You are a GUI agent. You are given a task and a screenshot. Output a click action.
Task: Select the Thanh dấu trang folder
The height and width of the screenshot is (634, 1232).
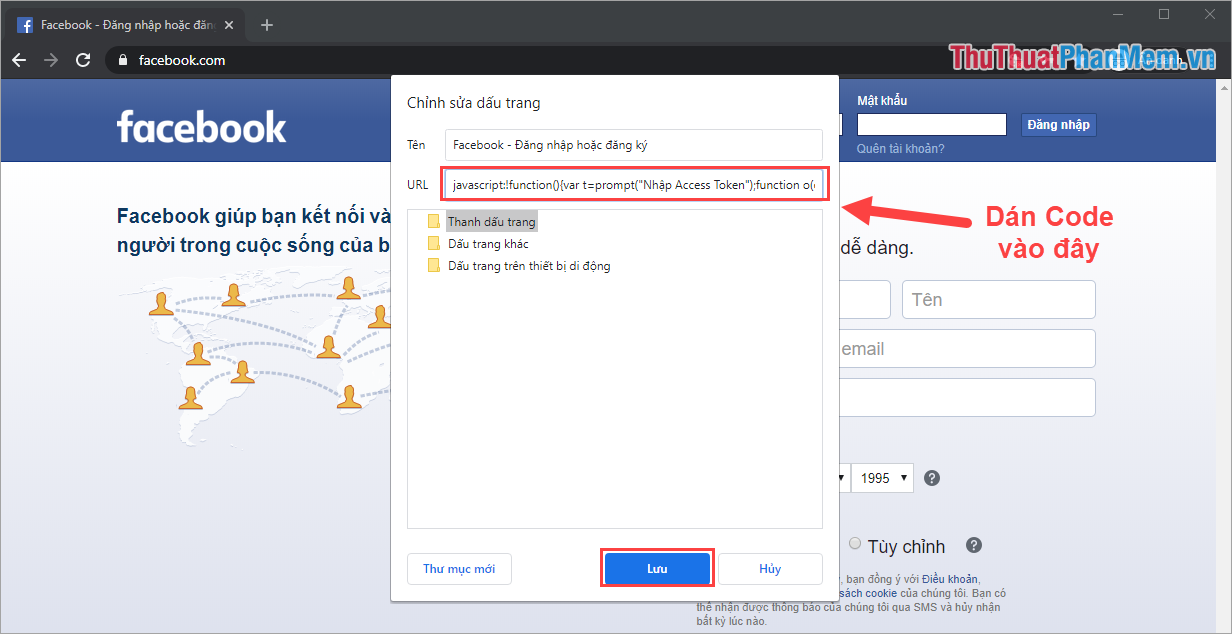pyautogui.click(x=492, y=221)
